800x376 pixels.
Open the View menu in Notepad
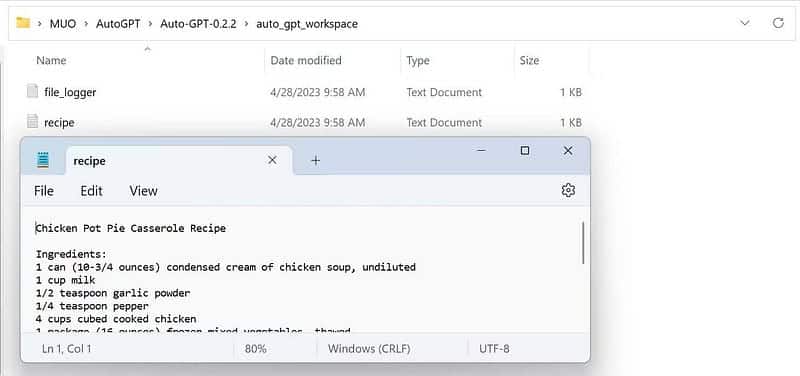[143, 191]
